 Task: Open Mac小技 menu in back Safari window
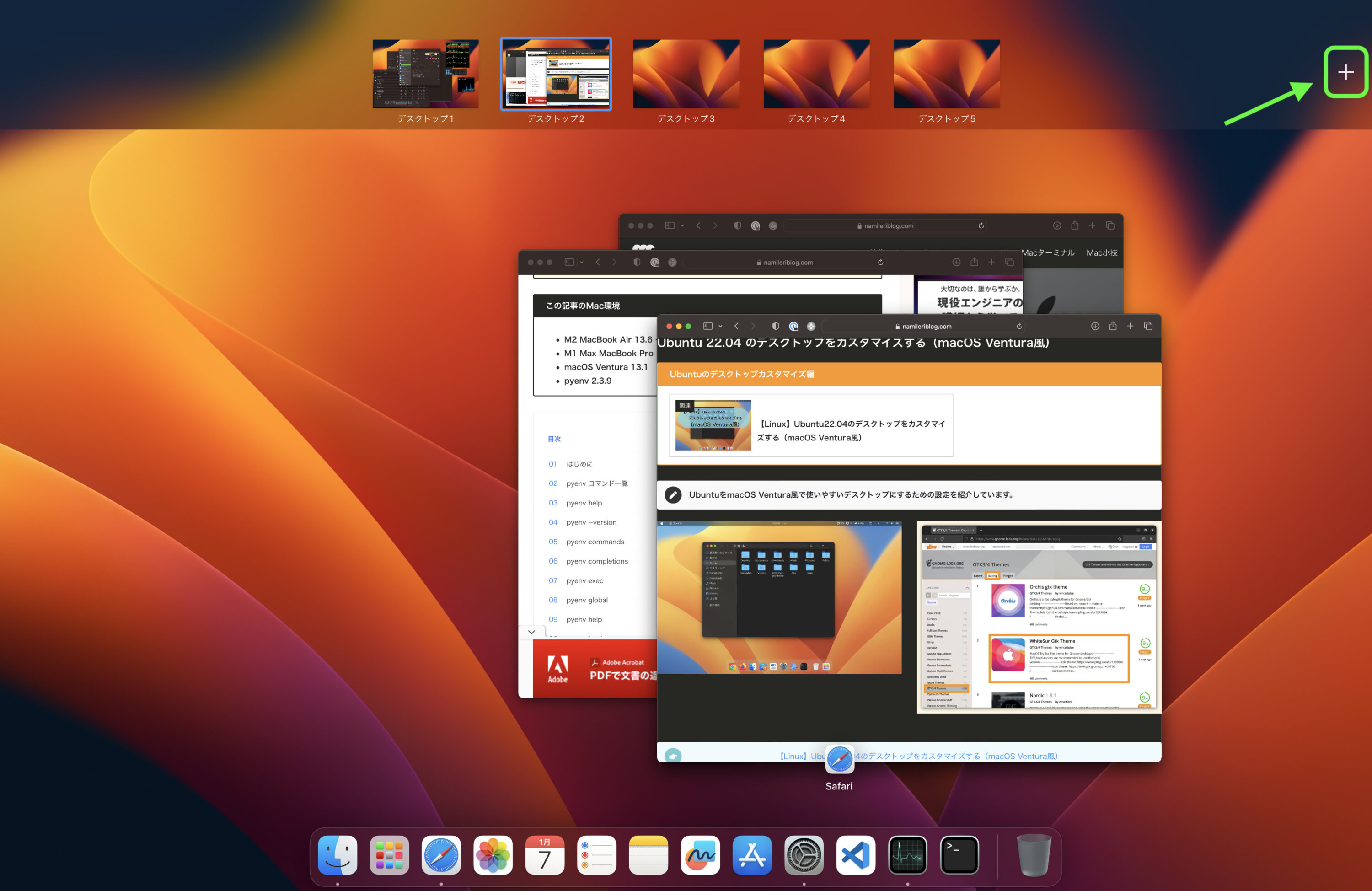click(x=1102, y=252)
